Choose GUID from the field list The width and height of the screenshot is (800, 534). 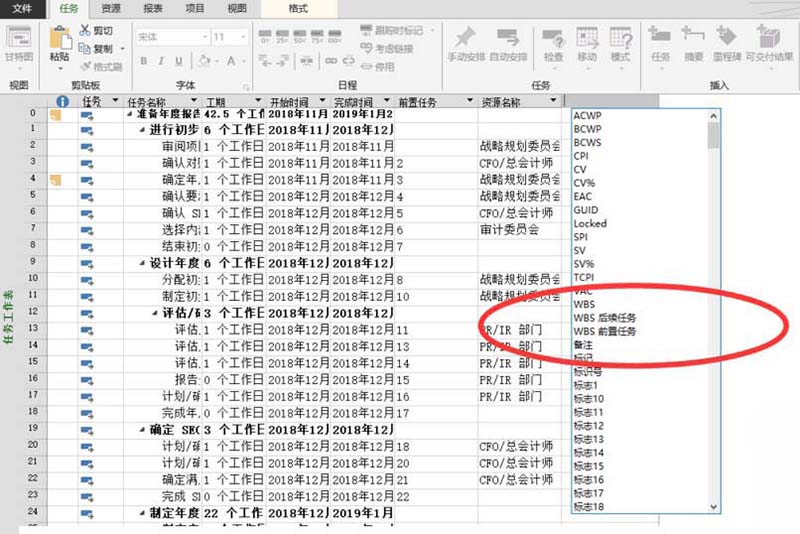[x=586, y=210]
